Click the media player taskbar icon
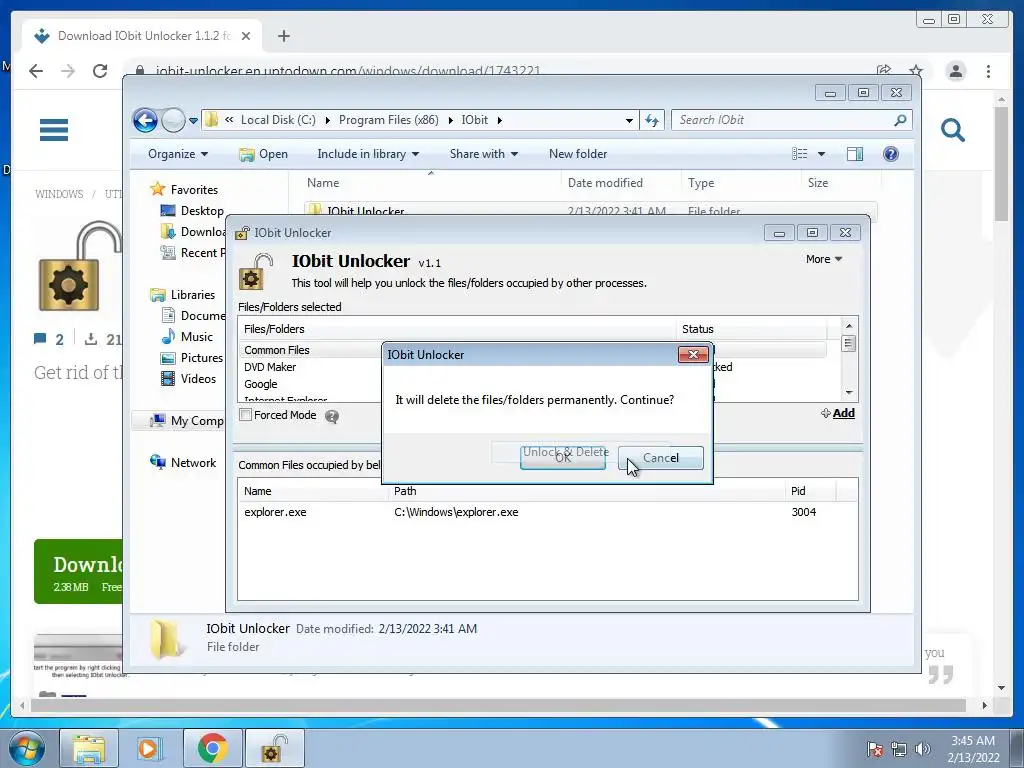This screenshot has width=1024, height=768. [150, 748]
